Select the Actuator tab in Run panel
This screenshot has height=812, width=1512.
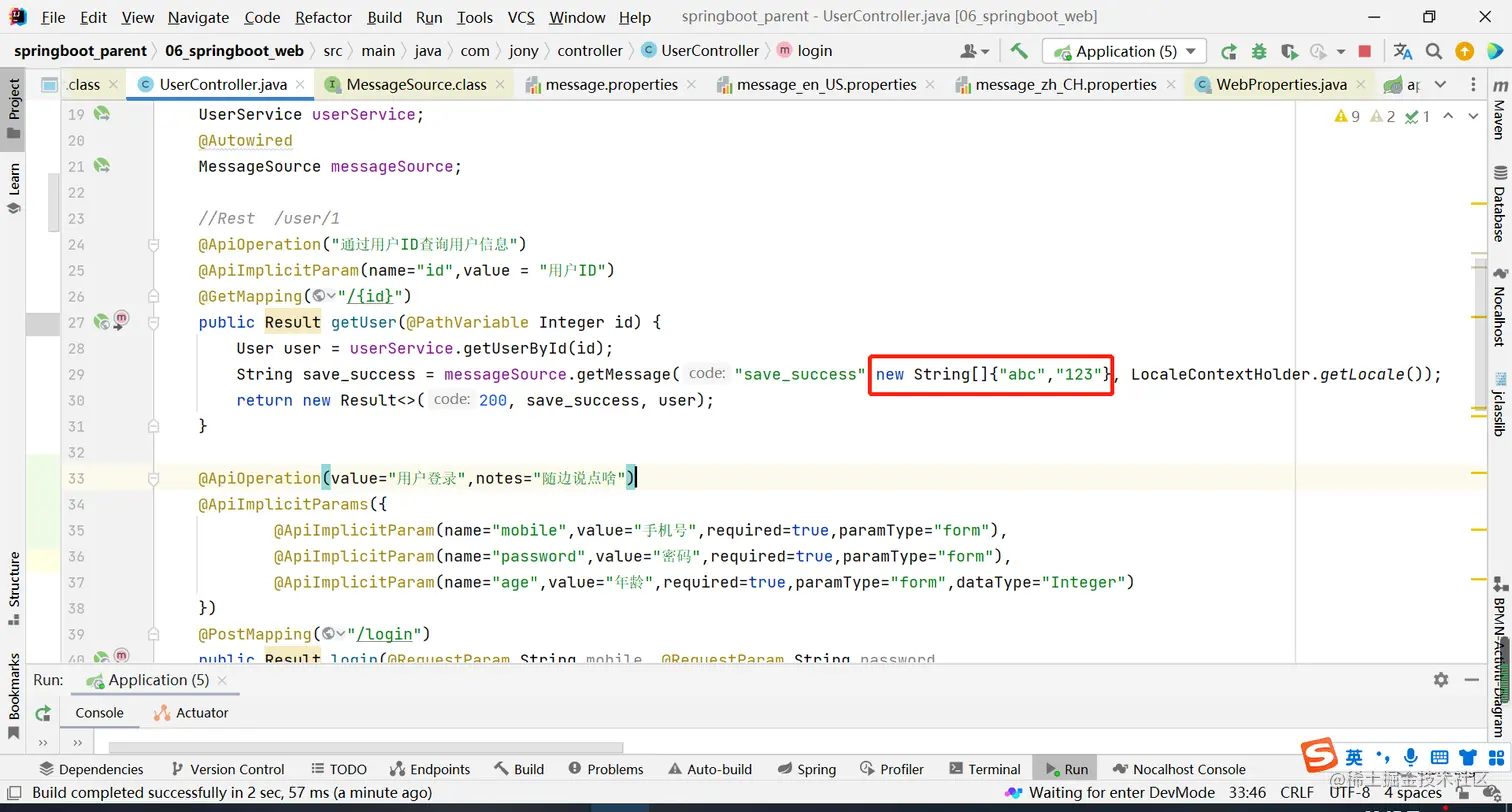point(191,713)
